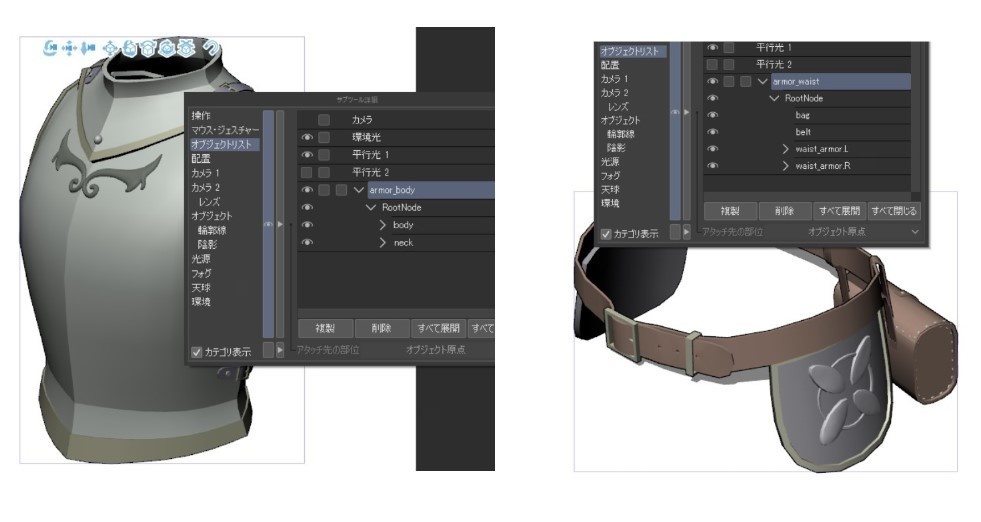Click 削除 button in right panel

coord(785,211)
